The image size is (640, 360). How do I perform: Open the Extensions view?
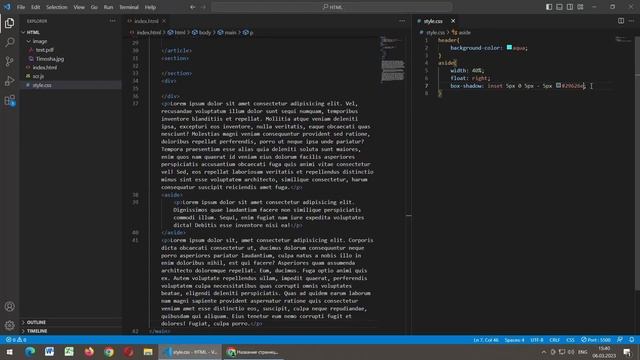pos(9,100)
